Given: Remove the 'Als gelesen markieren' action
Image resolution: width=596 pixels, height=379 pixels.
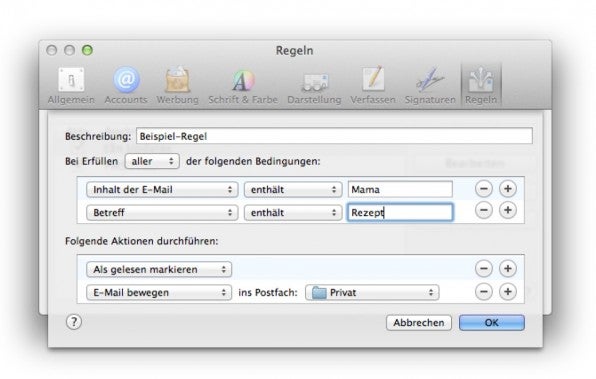Looking at the screenshot, I should (484, 269).
